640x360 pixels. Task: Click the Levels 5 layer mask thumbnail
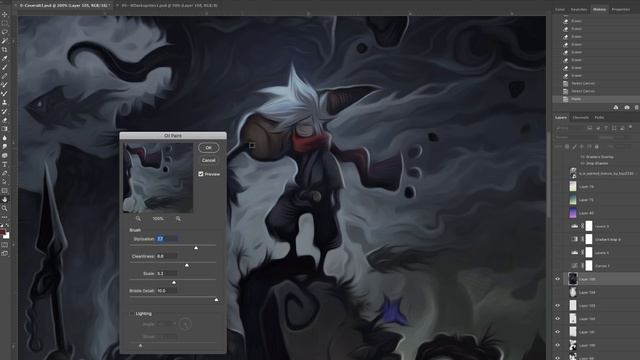[x=589, y=226]
